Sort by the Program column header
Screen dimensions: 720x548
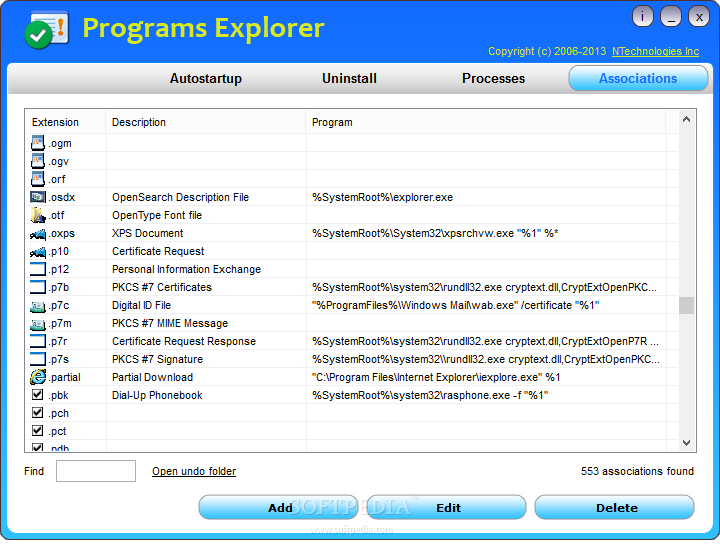click(x=486, y=122)
